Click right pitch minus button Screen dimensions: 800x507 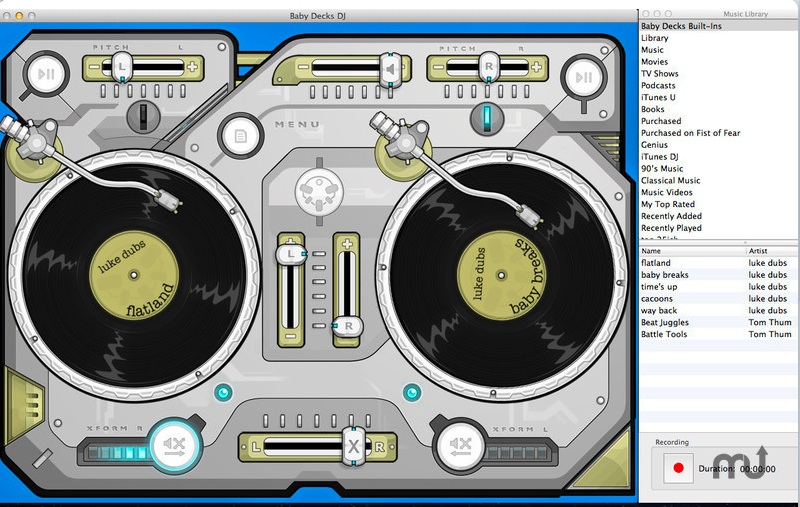coord(439,67)
